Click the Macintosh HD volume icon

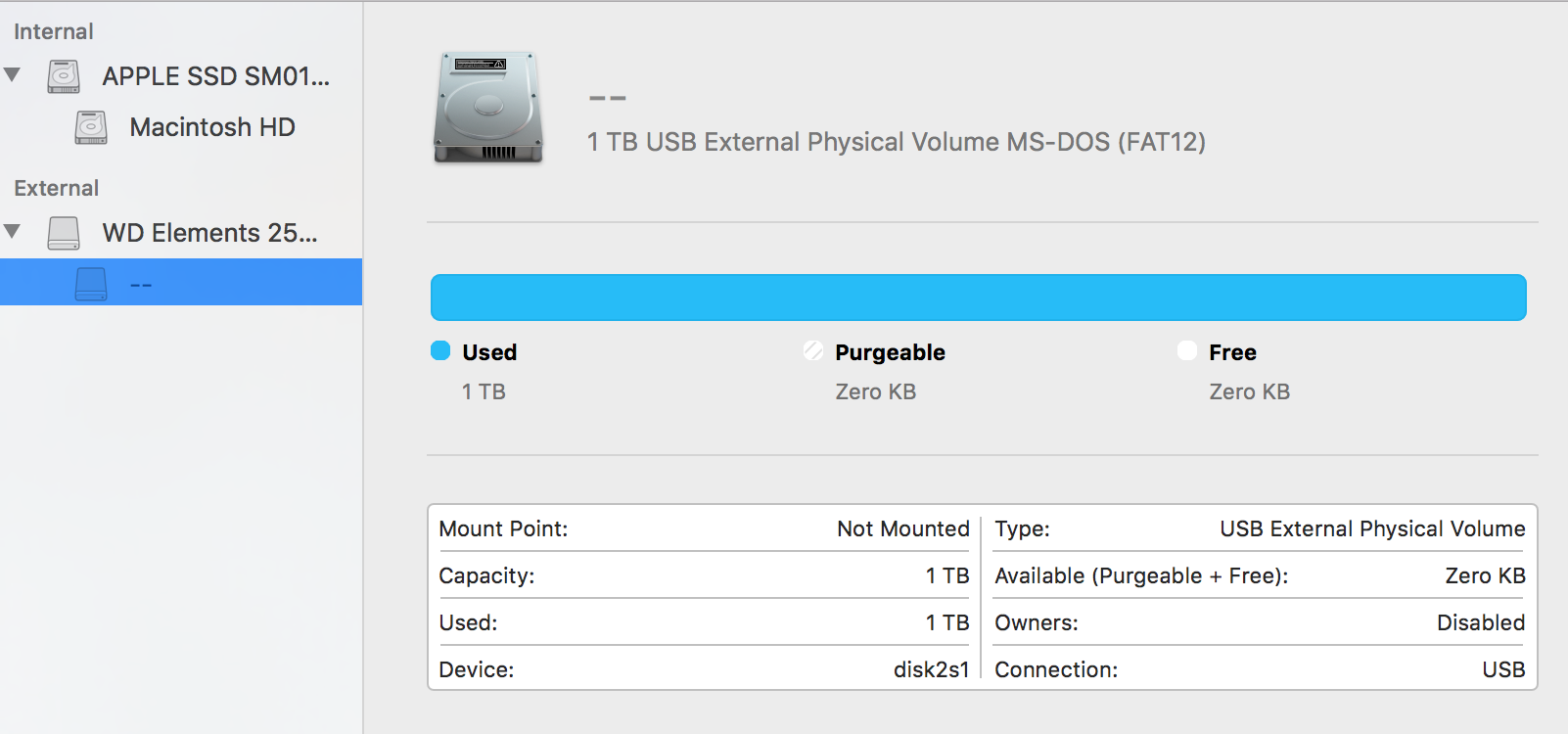91,127
